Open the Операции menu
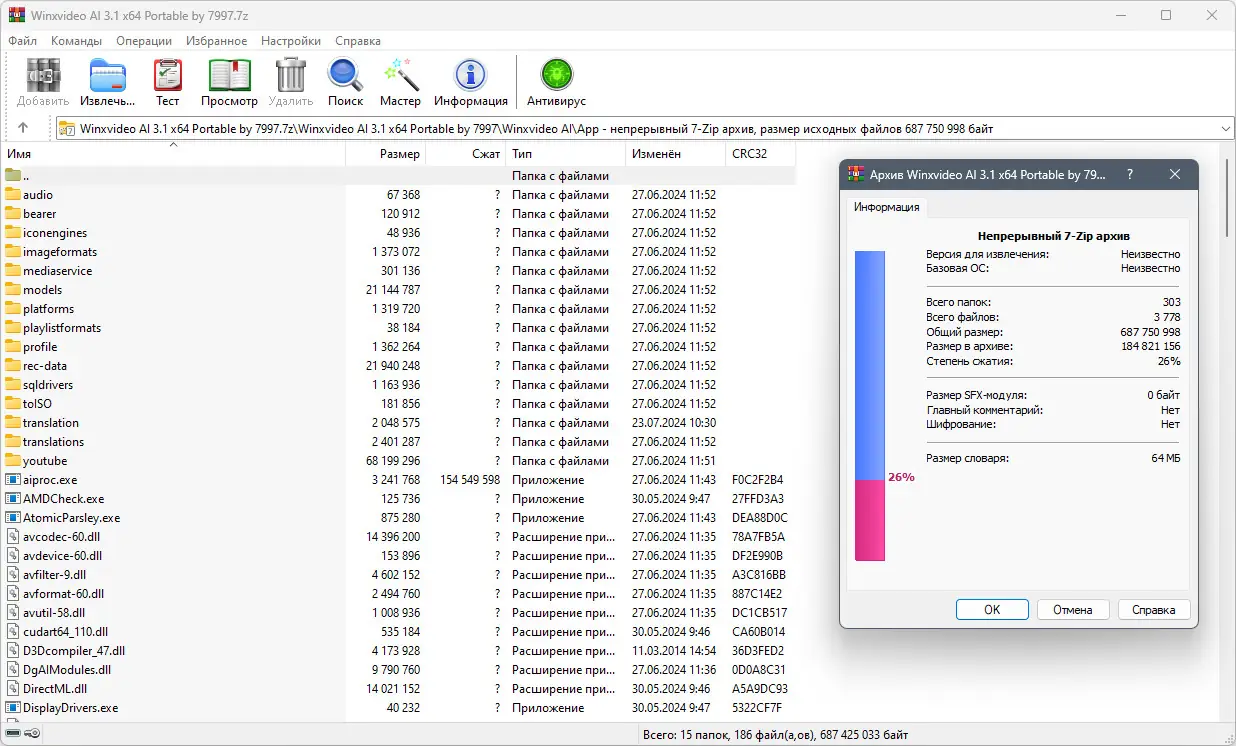Image resolution: width=1236 pixels, height=746 pixels. [x=144, y=41]
